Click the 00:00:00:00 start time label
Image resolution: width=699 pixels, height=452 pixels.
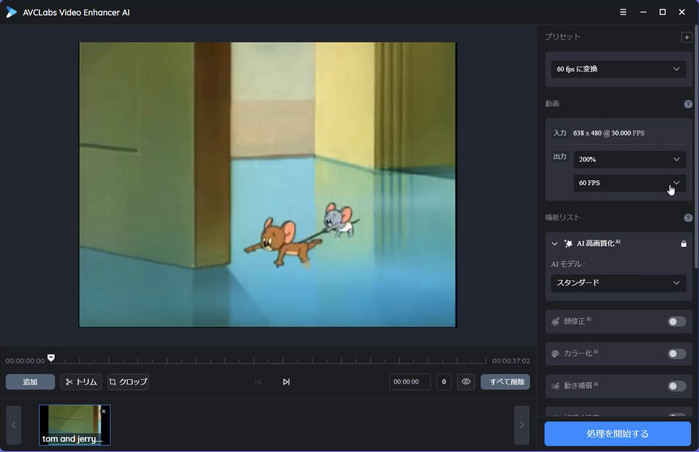[x=25, y=361]
